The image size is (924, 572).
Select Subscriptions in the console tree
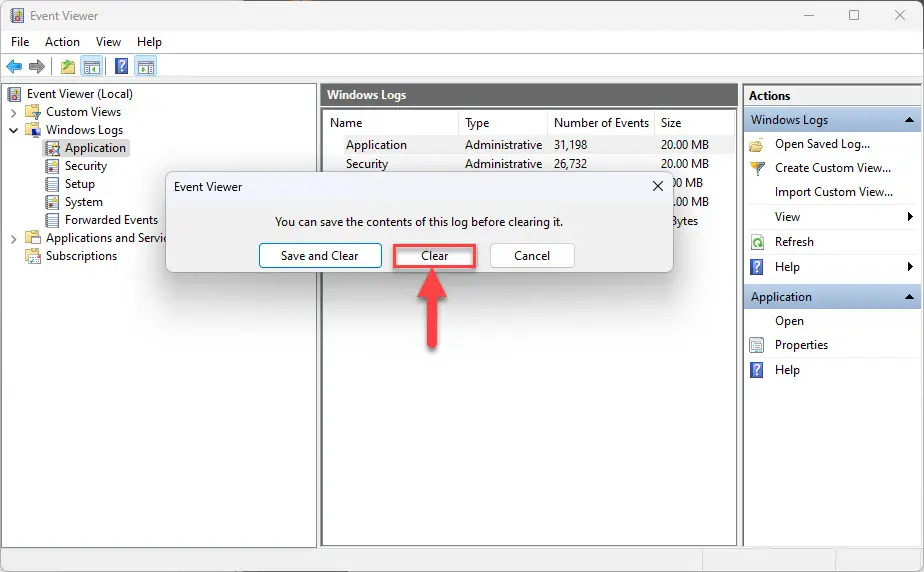(81, 256)
